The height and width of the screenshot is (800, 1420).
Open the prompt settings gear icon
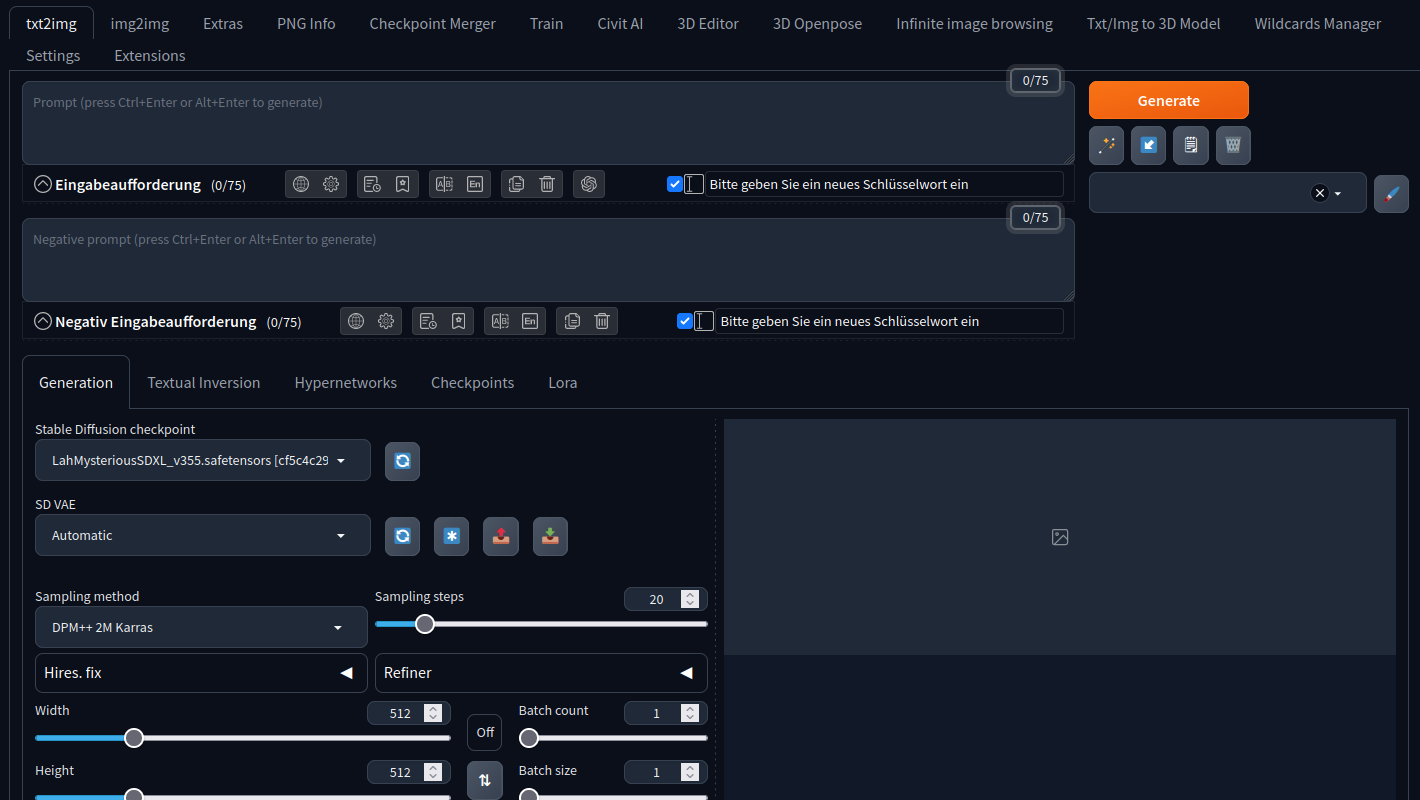[330, 184]
